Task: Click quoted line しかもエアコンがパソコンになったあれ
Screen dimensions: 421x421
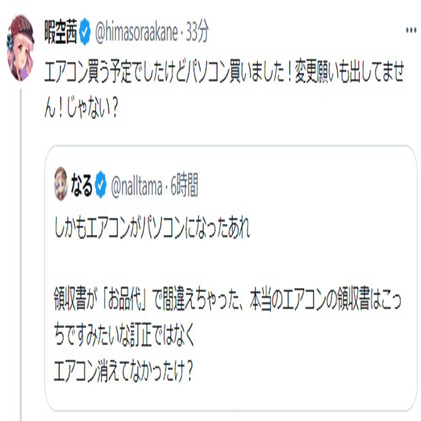Action: click(152, 228)
